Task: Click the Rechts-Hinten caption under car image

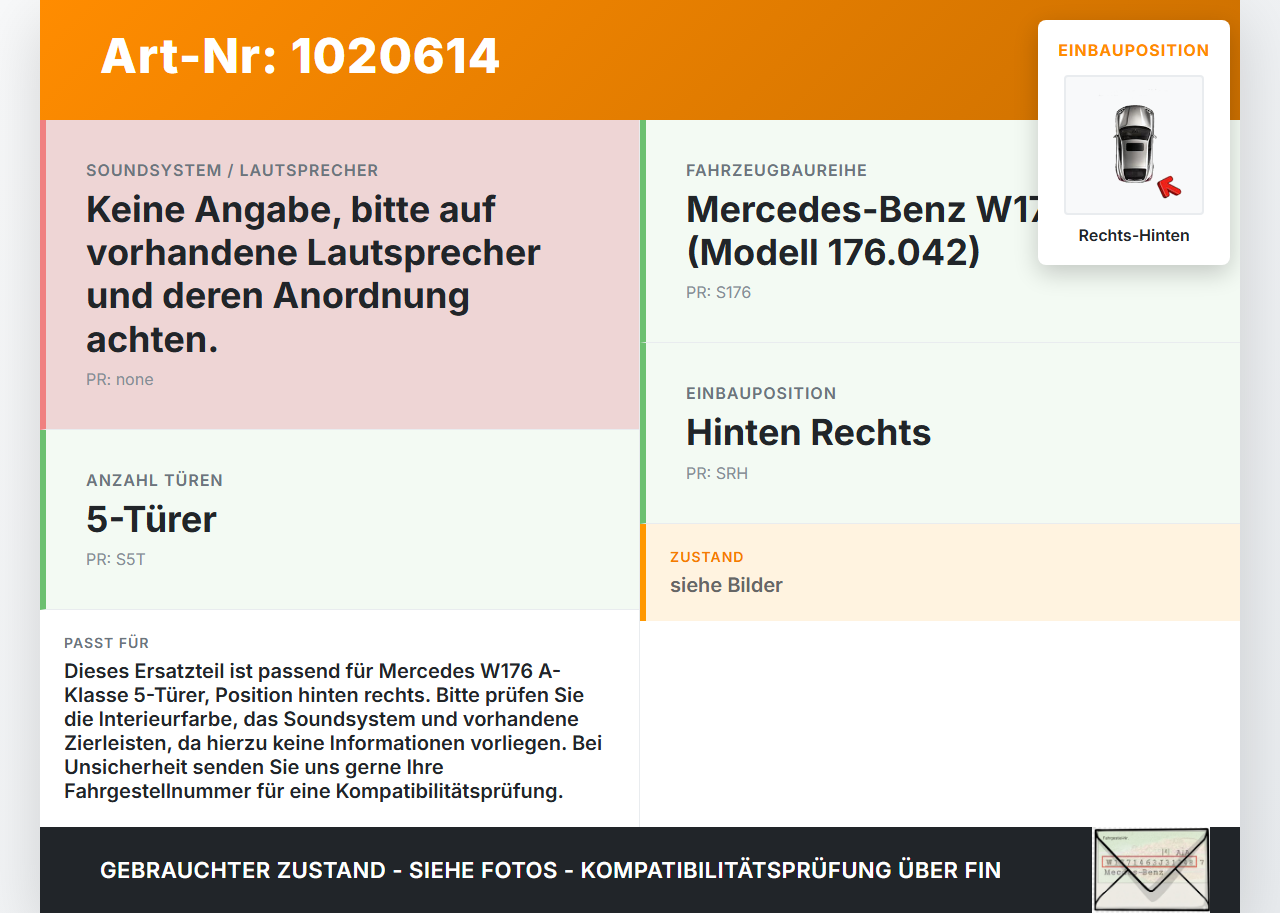Action: [x=1134, y=236]
